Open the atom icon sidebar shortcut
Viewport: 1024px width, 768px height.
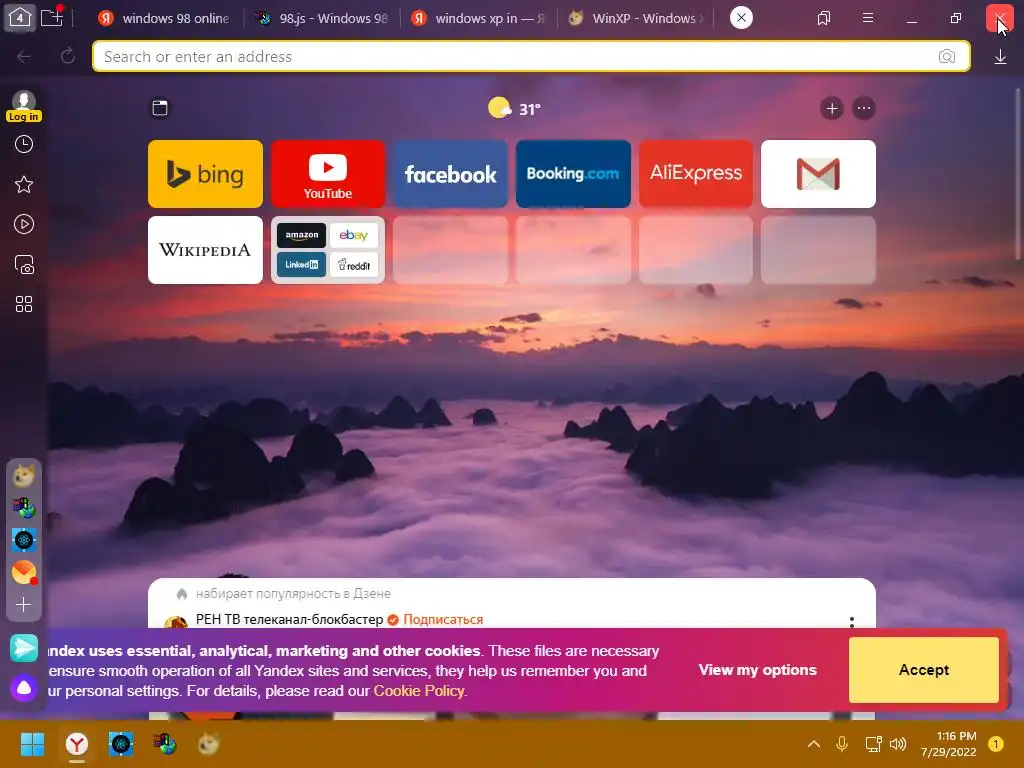(24, 540)
